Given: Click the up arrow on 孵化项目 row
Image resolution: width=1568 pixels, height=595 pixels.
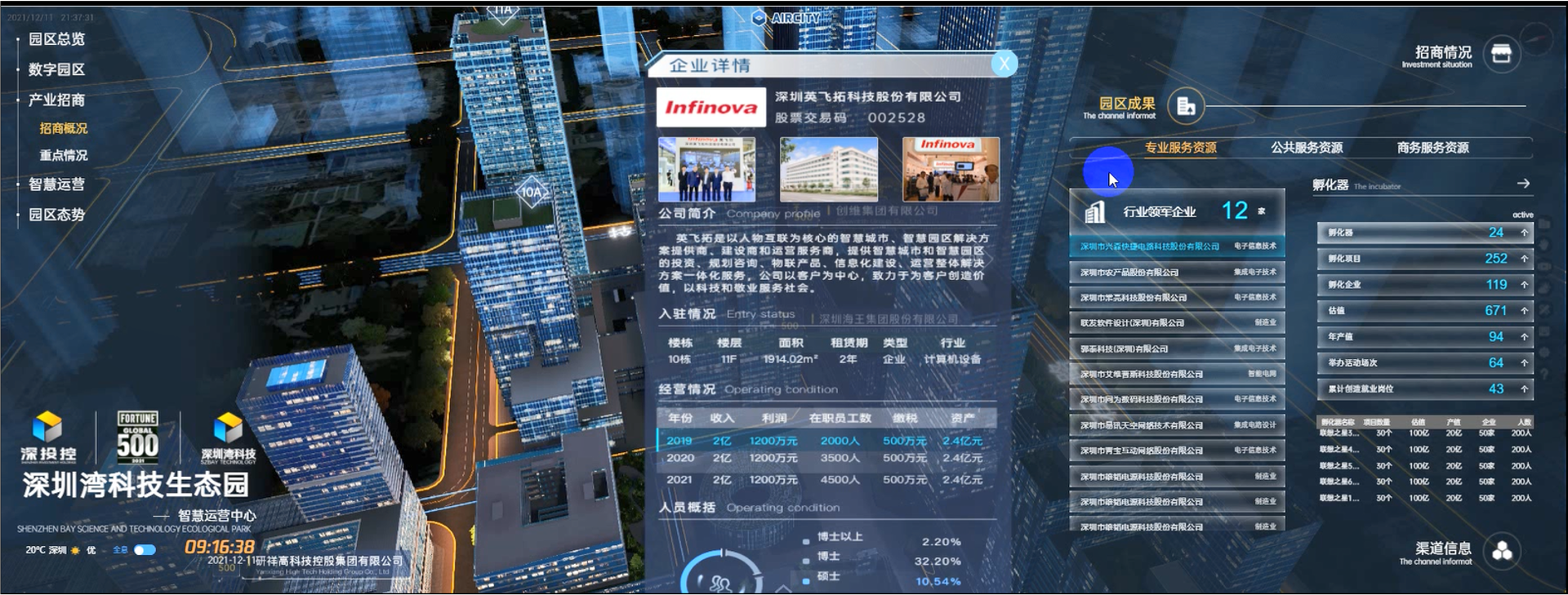Looking at the screenshot, I should [x=1524, y=259].
